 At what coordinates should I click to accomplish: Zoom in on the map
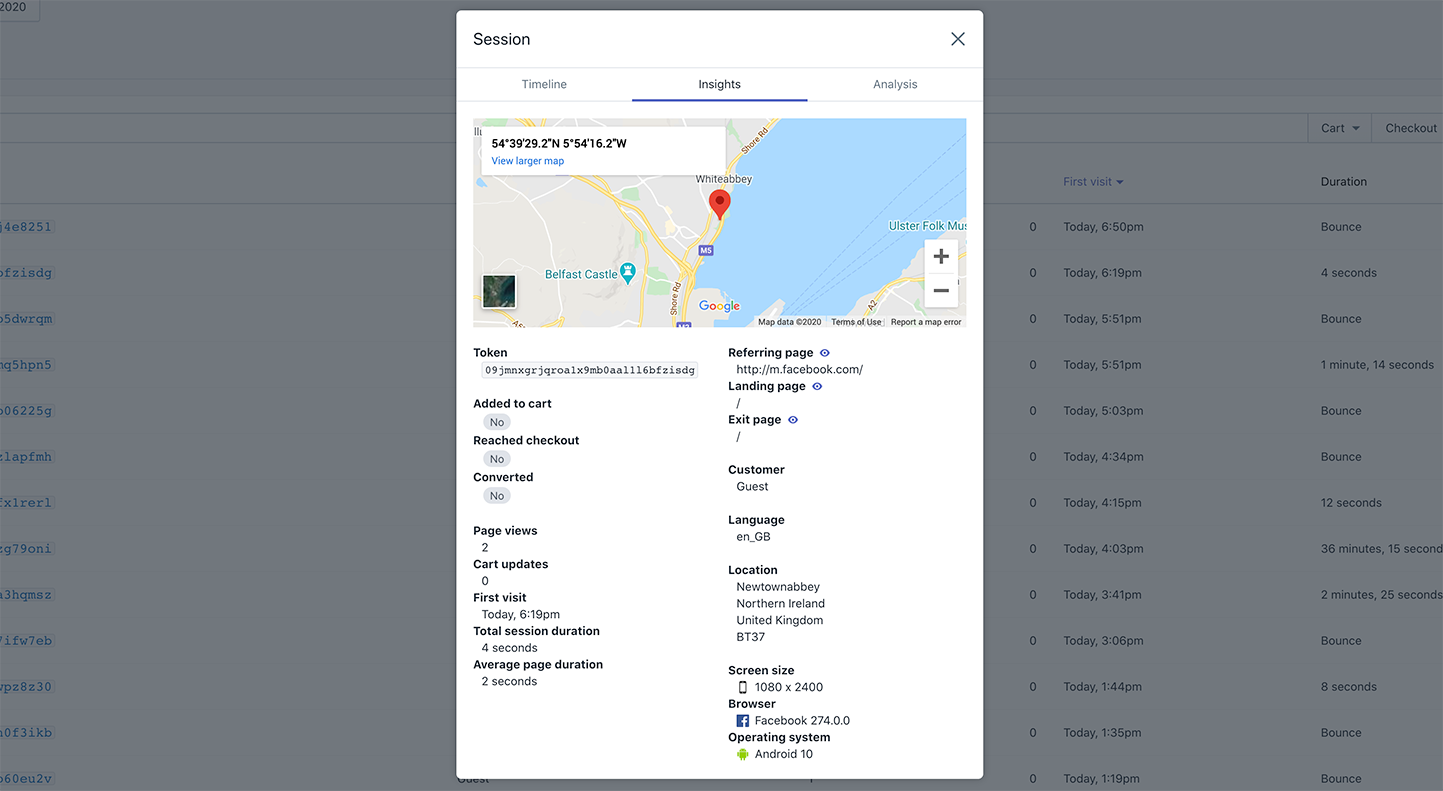pyautogui.click(x=940, y=257)
